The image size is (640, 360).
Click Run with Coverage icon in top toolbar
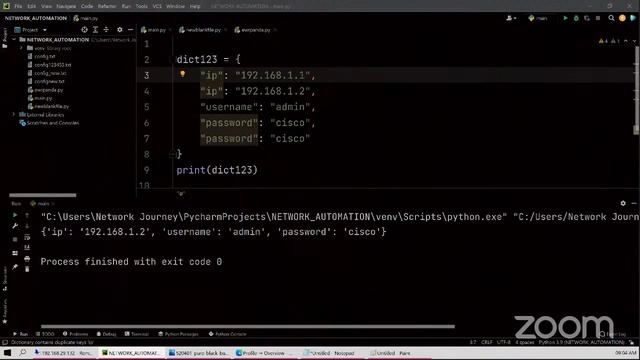[587, 18]
